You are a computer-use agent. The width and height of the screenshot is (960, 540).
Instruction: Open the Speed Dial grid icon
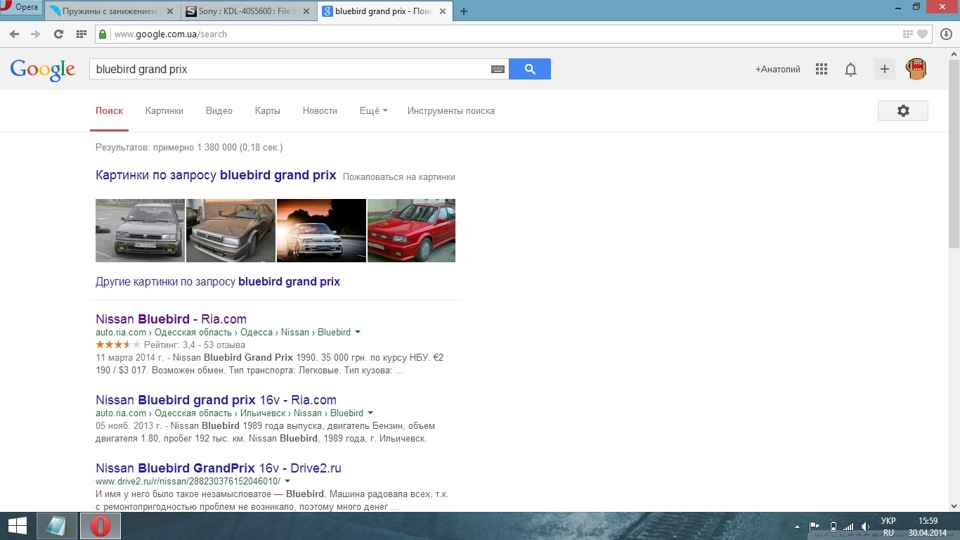(x=81, y=34)
